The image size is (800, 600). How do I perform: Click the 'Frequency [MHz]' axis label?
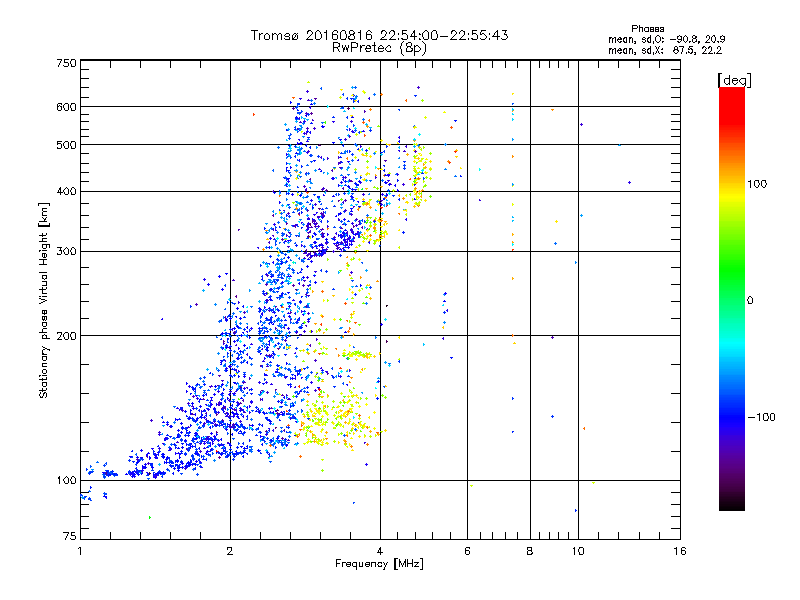[379, 564]
